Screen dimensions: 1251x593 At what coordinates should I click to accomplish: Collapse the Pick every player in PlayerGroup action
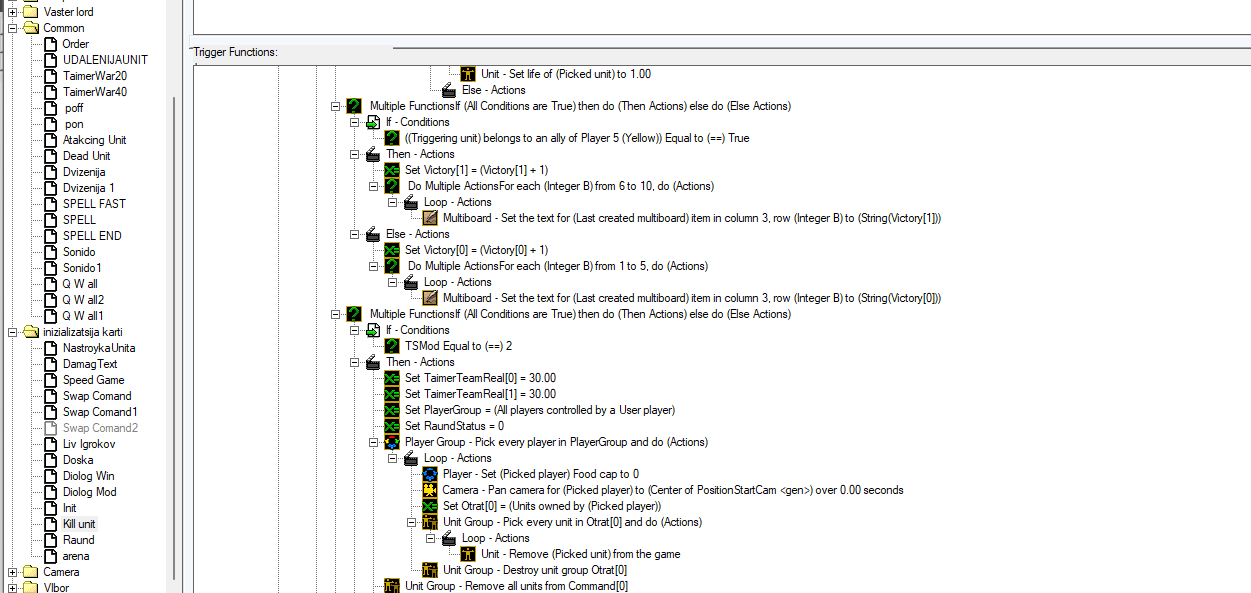(374, 442)
